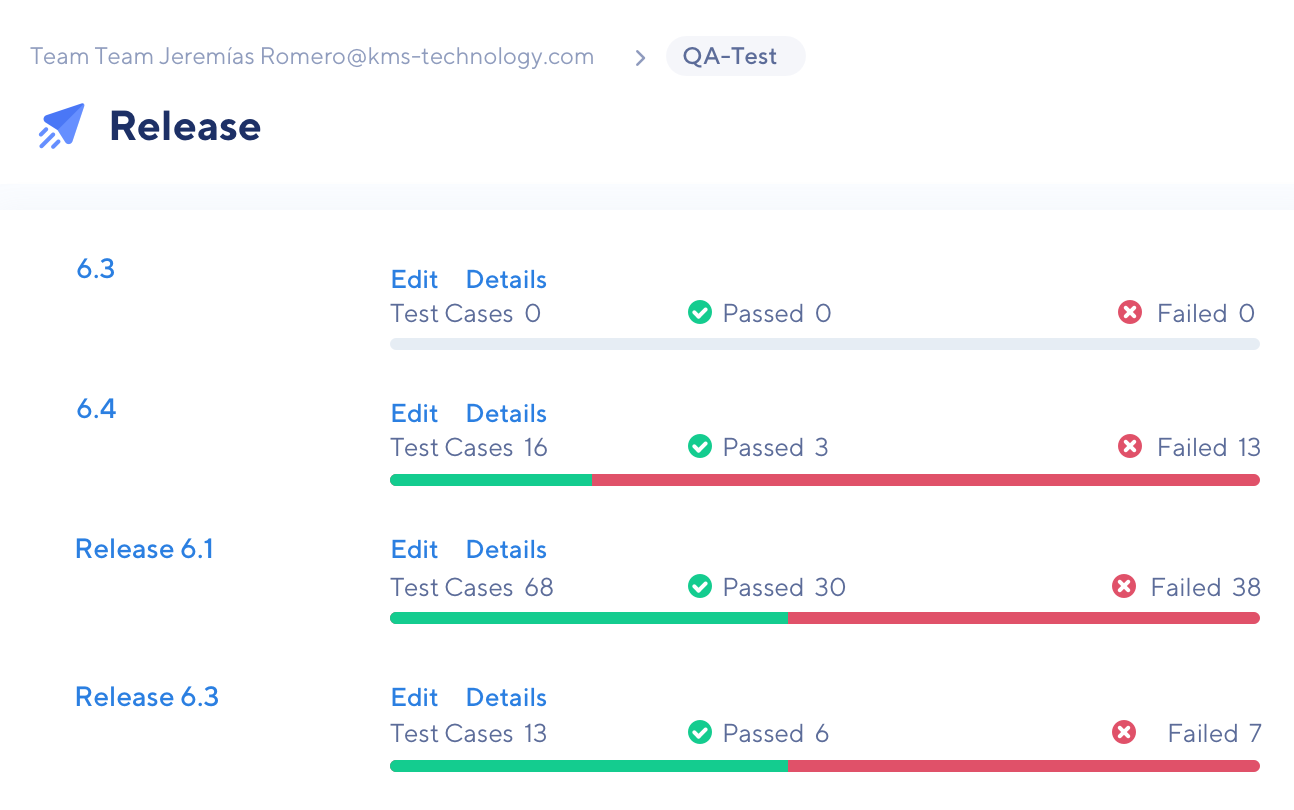Click the Failed cross icon for Release 6.1
The width and height of the screenshot is (1294, 810).
(x=1124, y=587)
